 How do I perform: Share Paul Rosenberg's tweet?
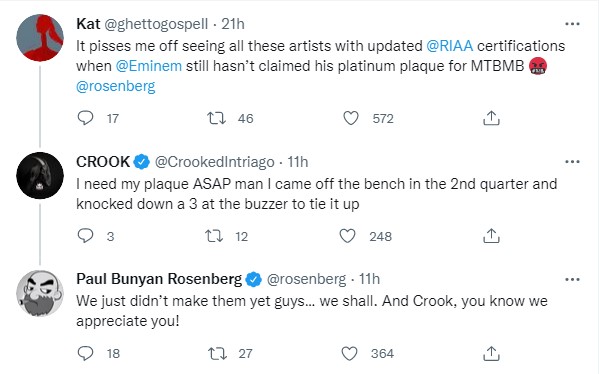[491, 353]
